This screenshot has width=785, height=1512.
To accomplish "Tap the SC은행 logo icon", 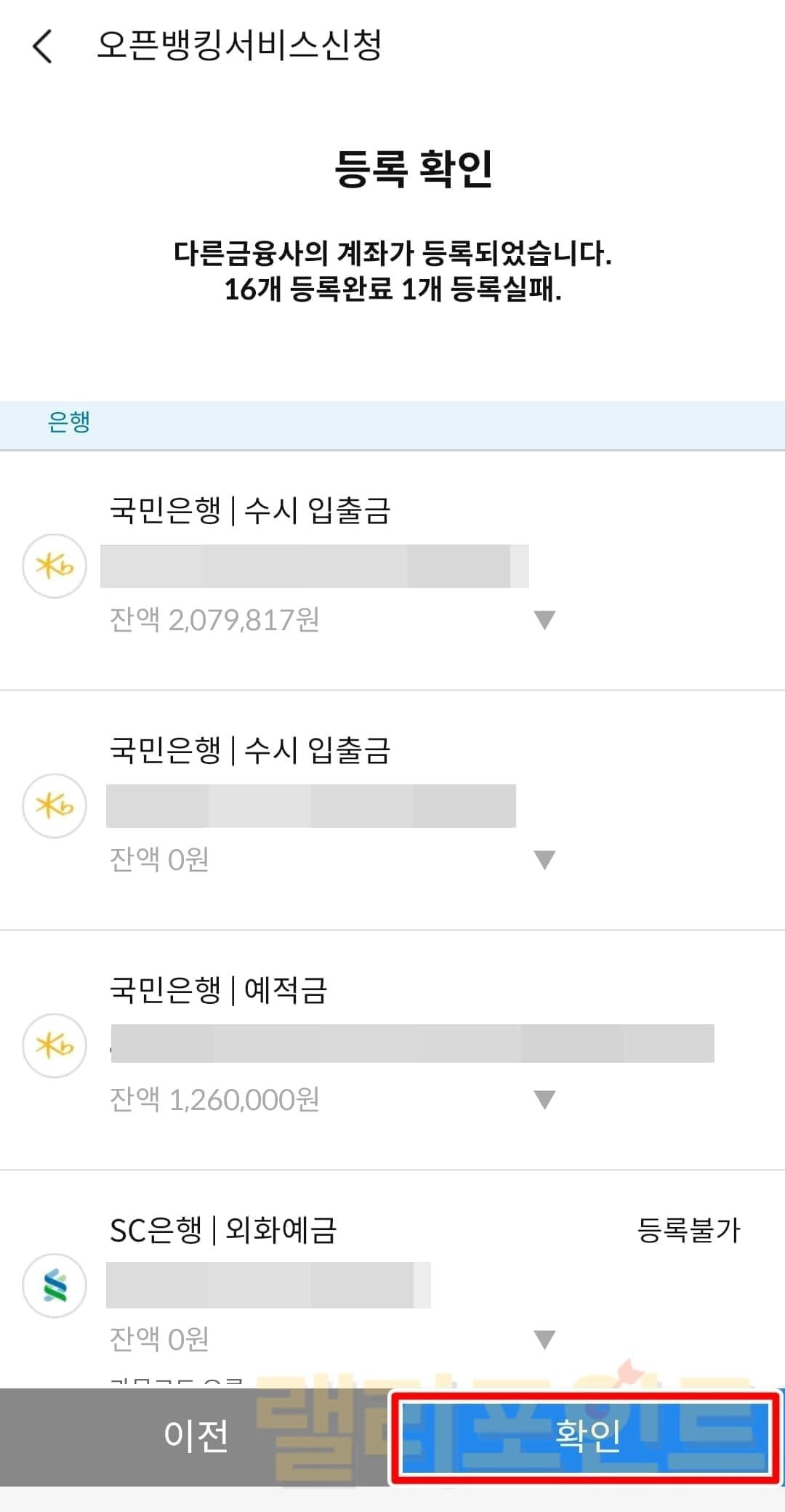I will click(x=55, y=1285).
